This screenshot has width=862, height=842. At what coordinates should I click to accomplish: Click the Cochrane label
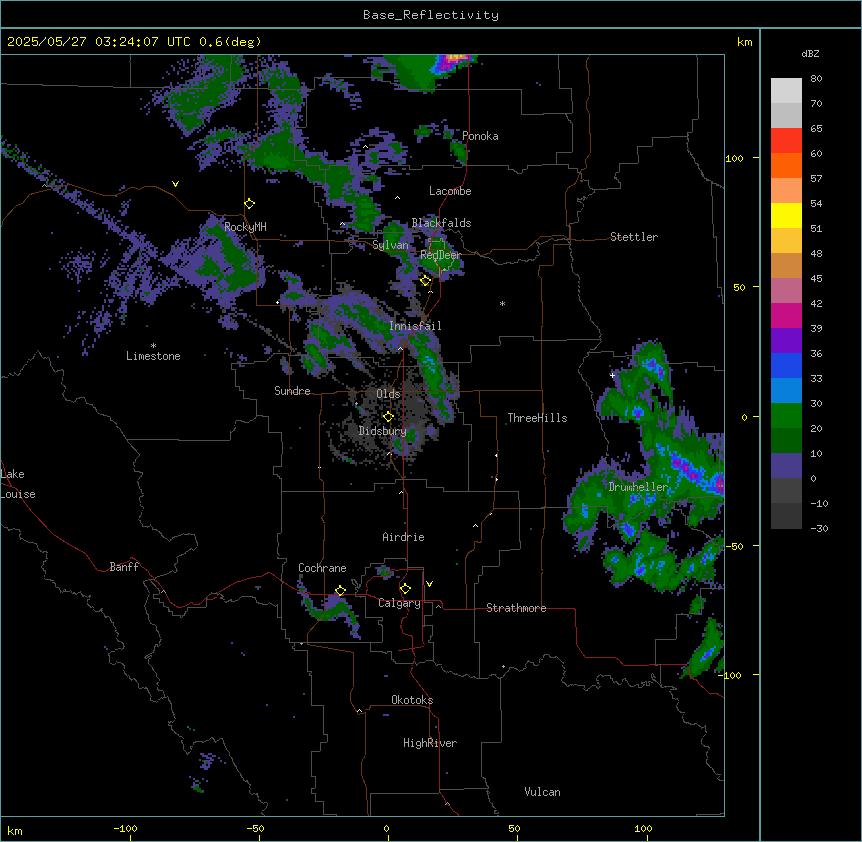(322, 568)
